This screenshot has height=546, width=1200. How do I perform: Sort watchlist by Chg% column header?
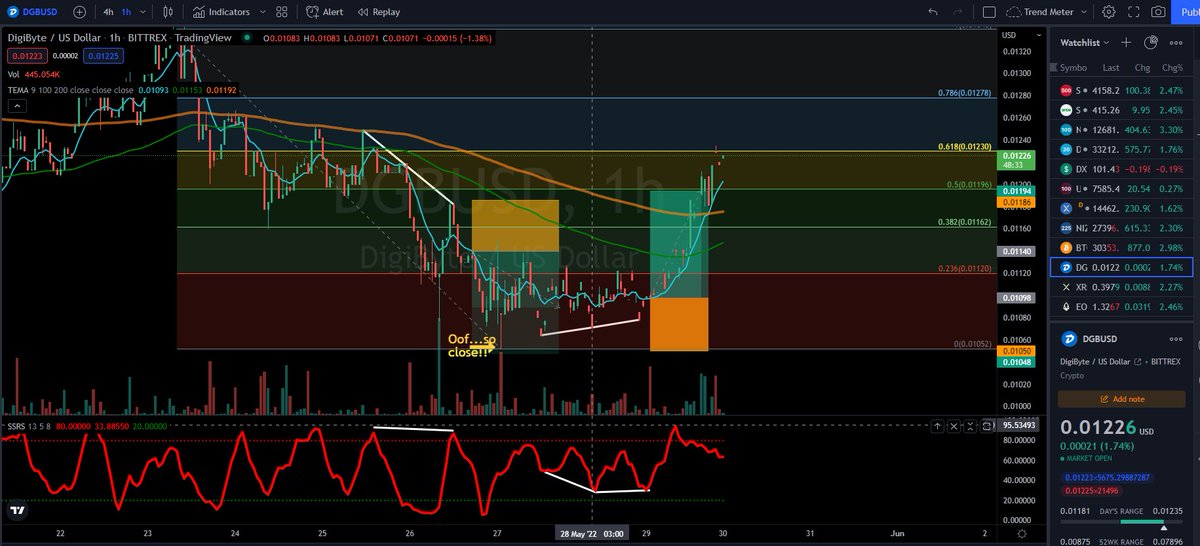[1172, 68]
